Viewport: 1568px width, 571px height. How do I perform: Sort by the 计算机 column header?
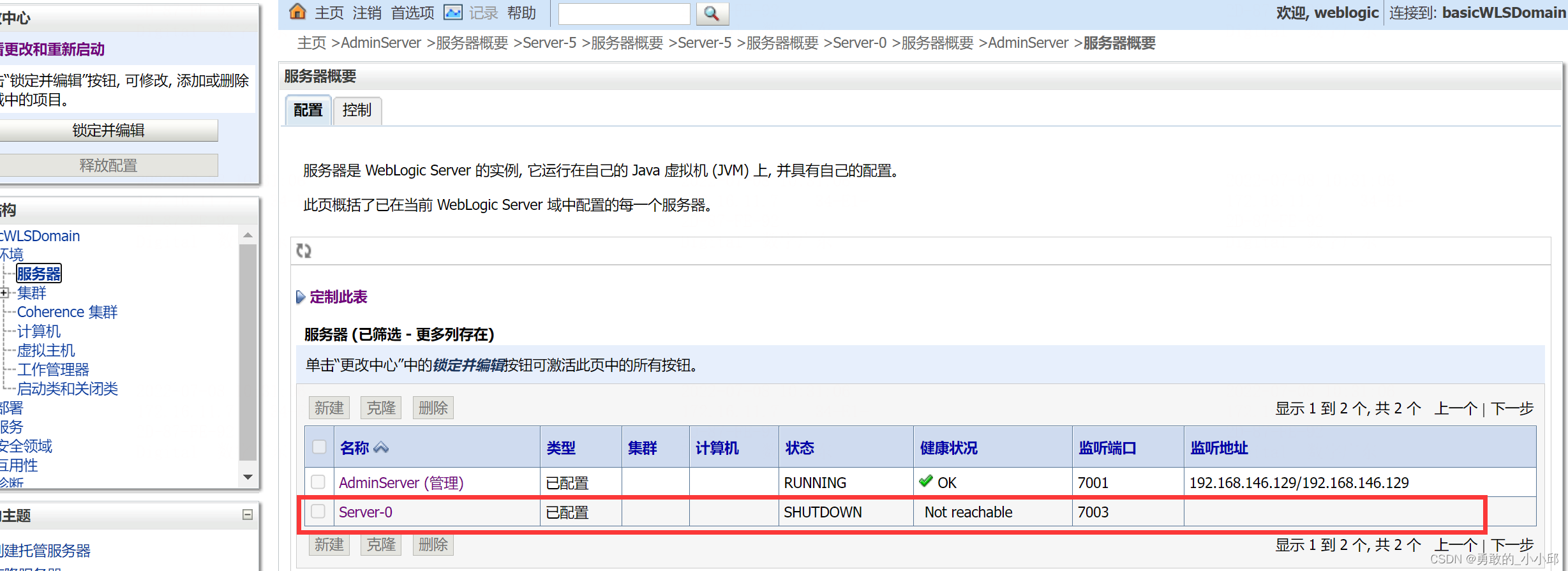(x=717, y=448)
